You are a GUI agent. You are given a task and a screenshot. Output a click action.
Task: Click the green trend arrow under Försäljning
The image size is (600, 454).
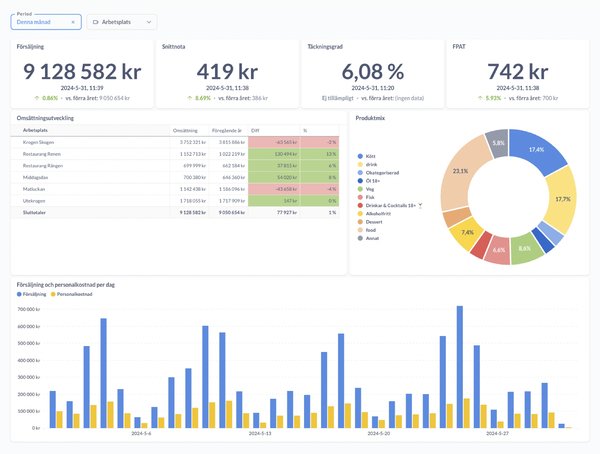pos(36,98)
